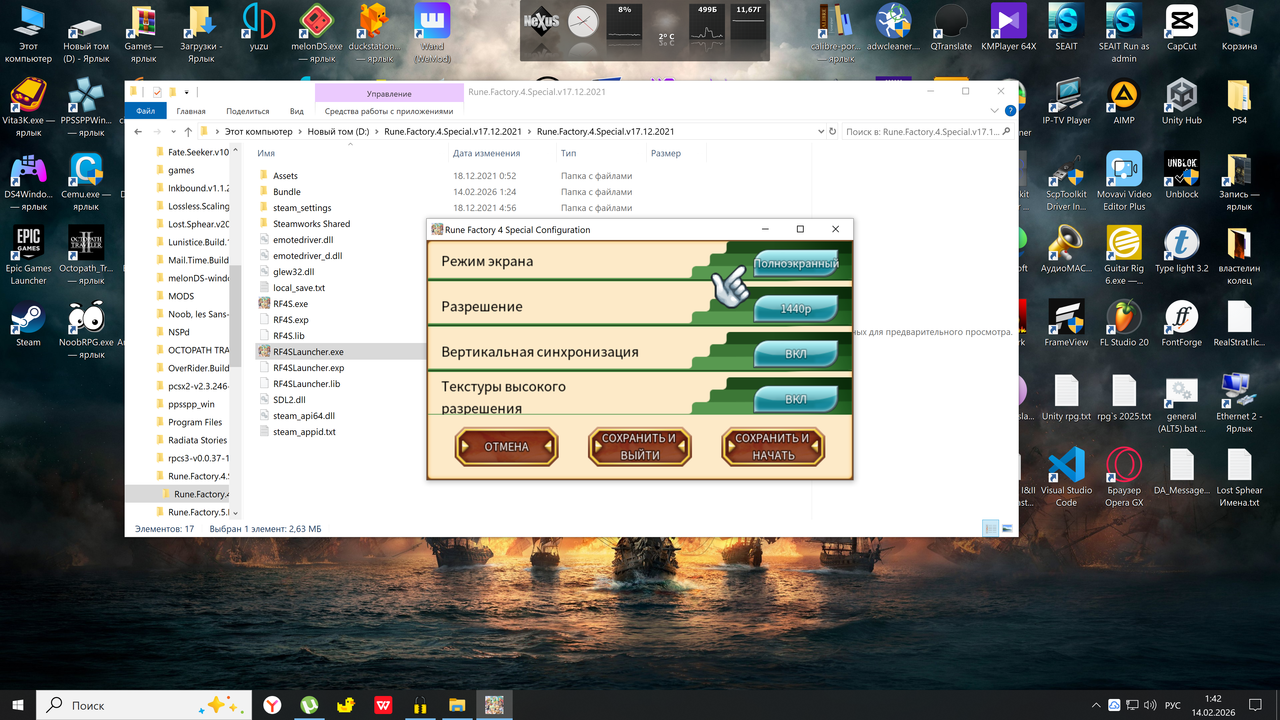Toggle screen mode Полноэкранный setting
1280x720 pixels.
(796, 264)
